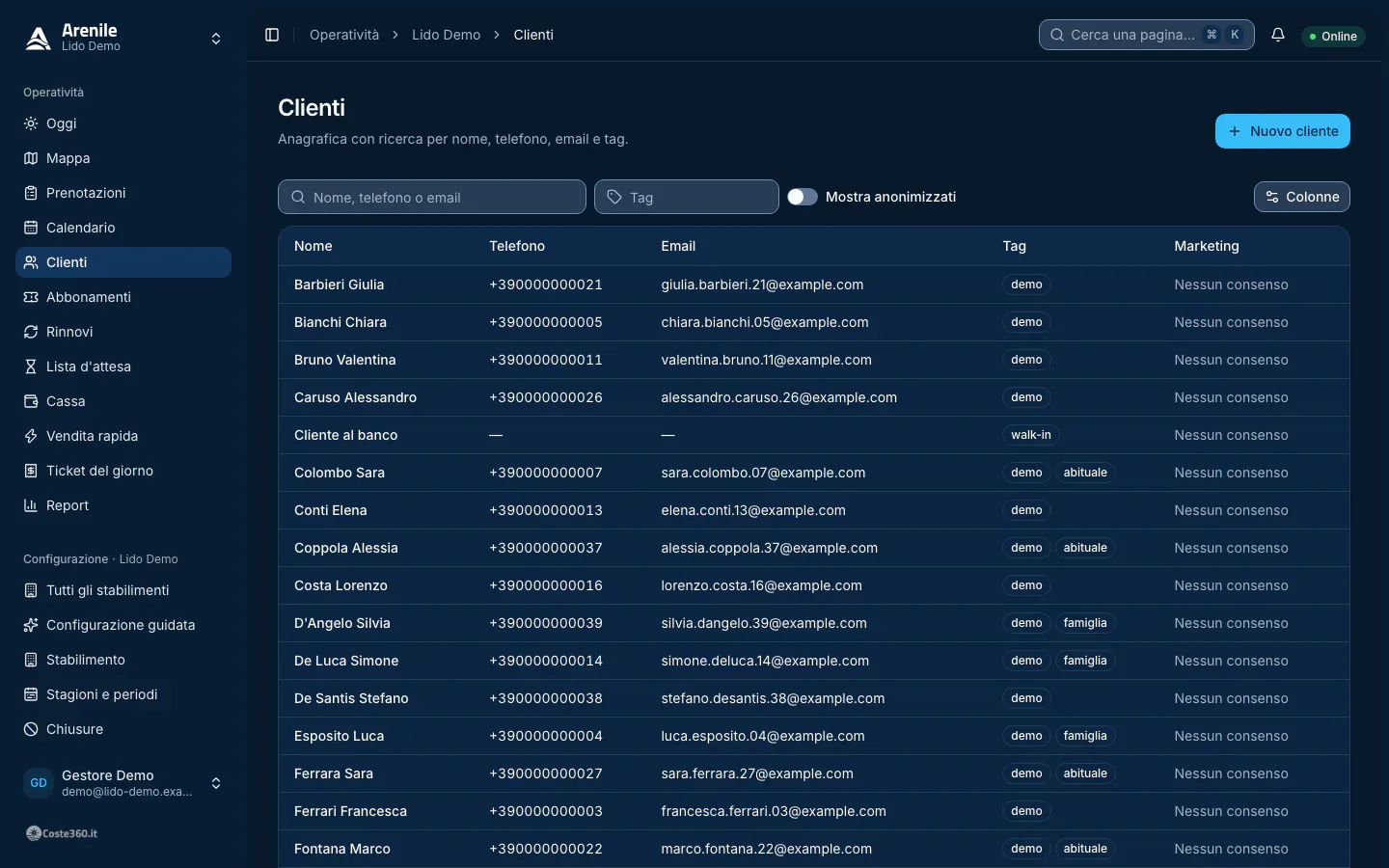
Task: Navigate to Cassa
Action: (x=123, y=401)
